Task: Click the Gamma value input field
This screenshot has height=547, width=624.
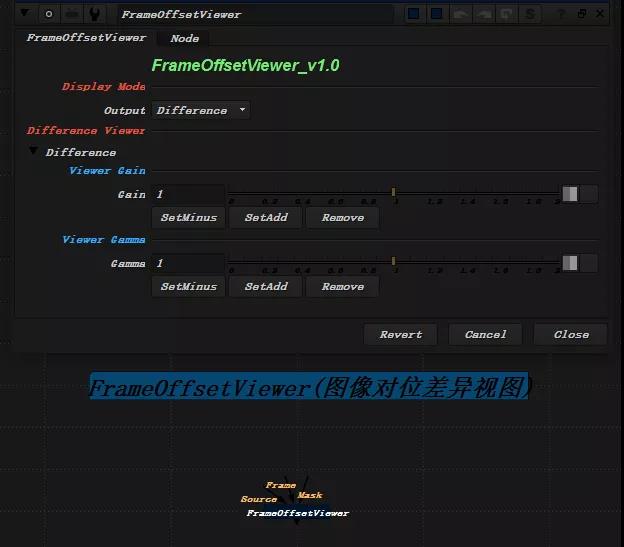Action: 188,263
